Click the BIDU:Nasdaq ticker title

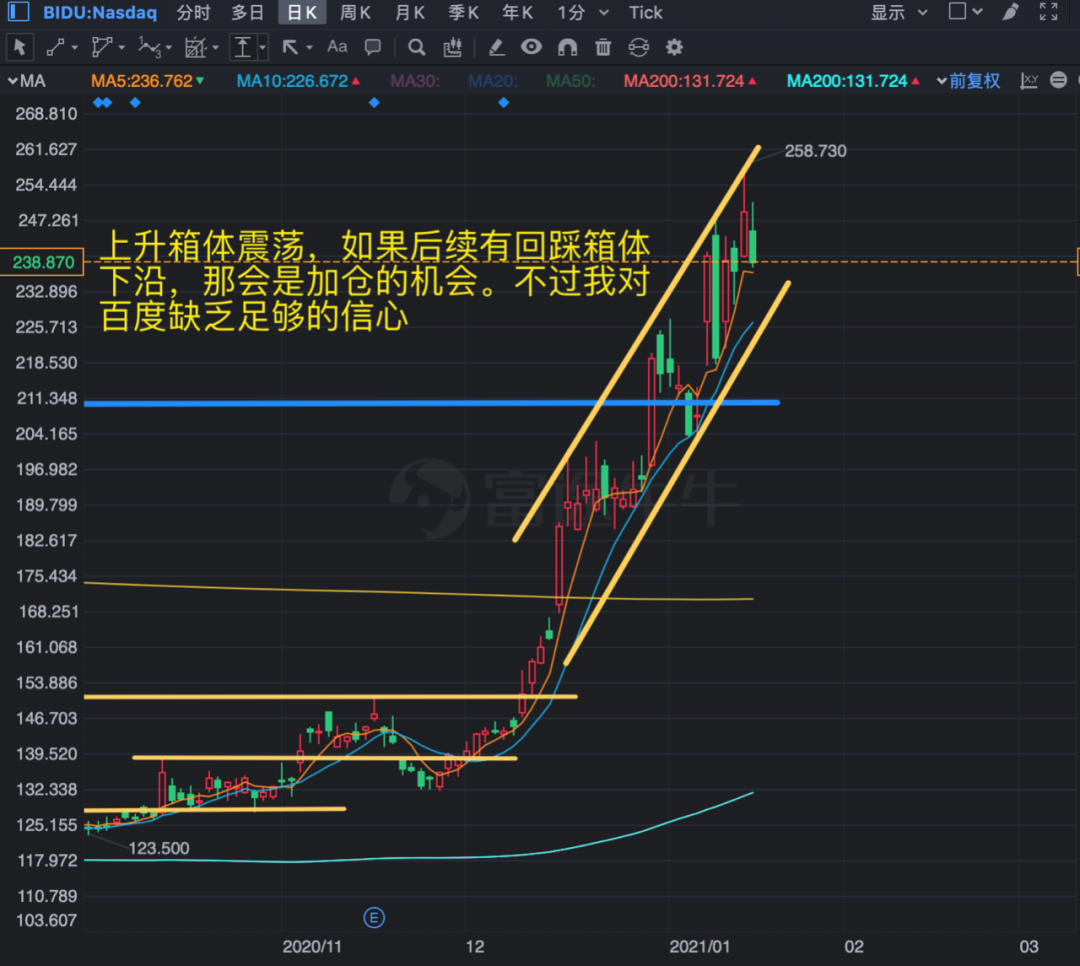[100, 12]
